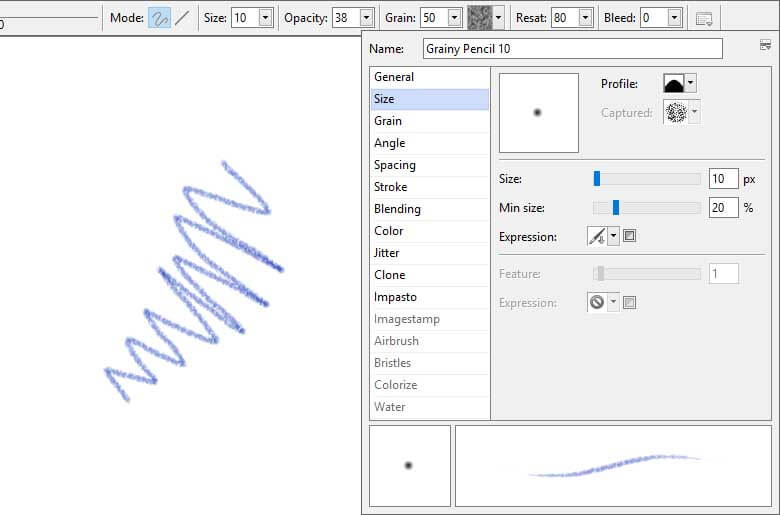Switch to the Spacing settings category

(394, 165)
